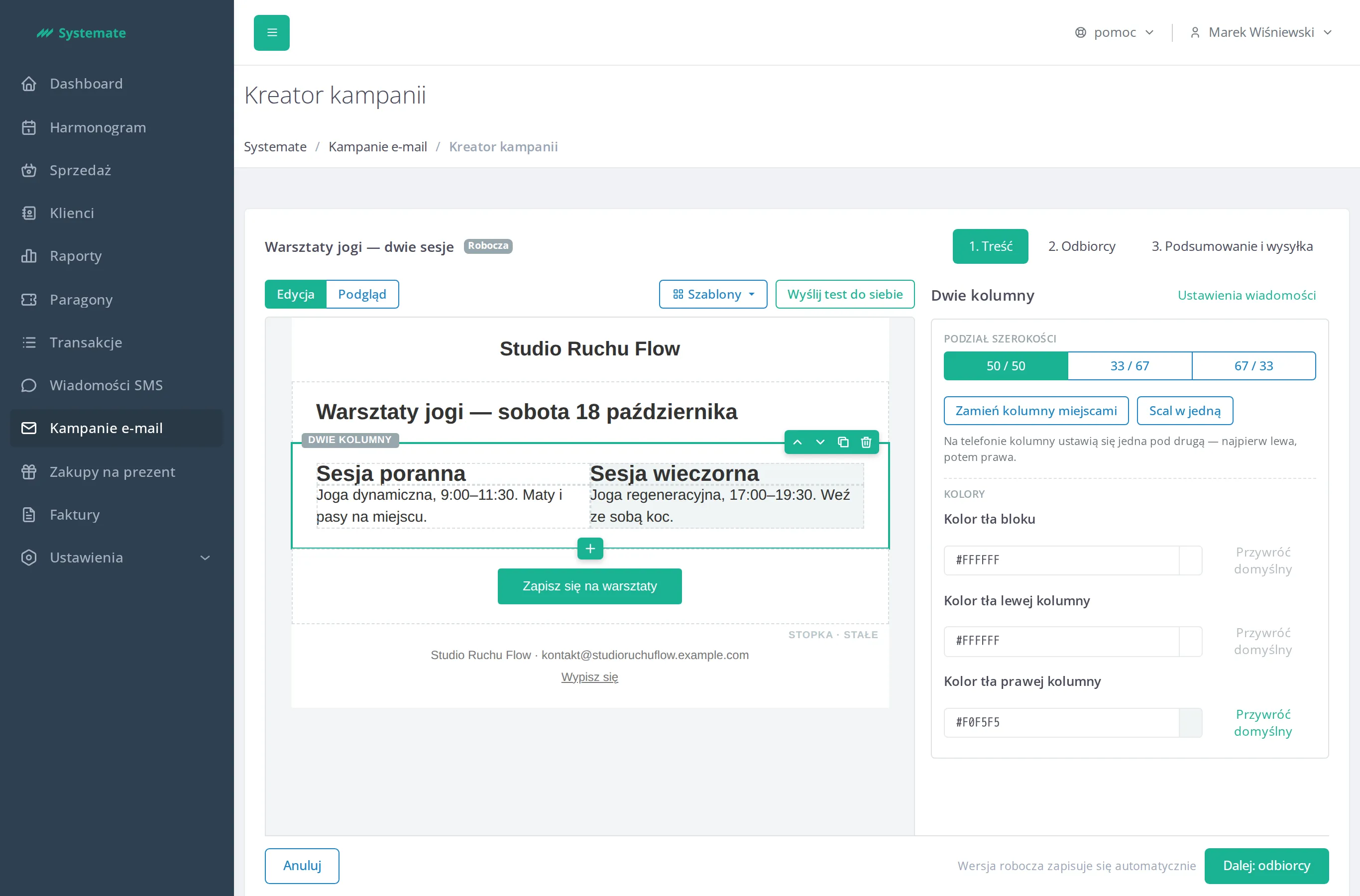Select 50 / 50 column width split
Viewport: 1360px width, 896px height.
coord(1006,366)
